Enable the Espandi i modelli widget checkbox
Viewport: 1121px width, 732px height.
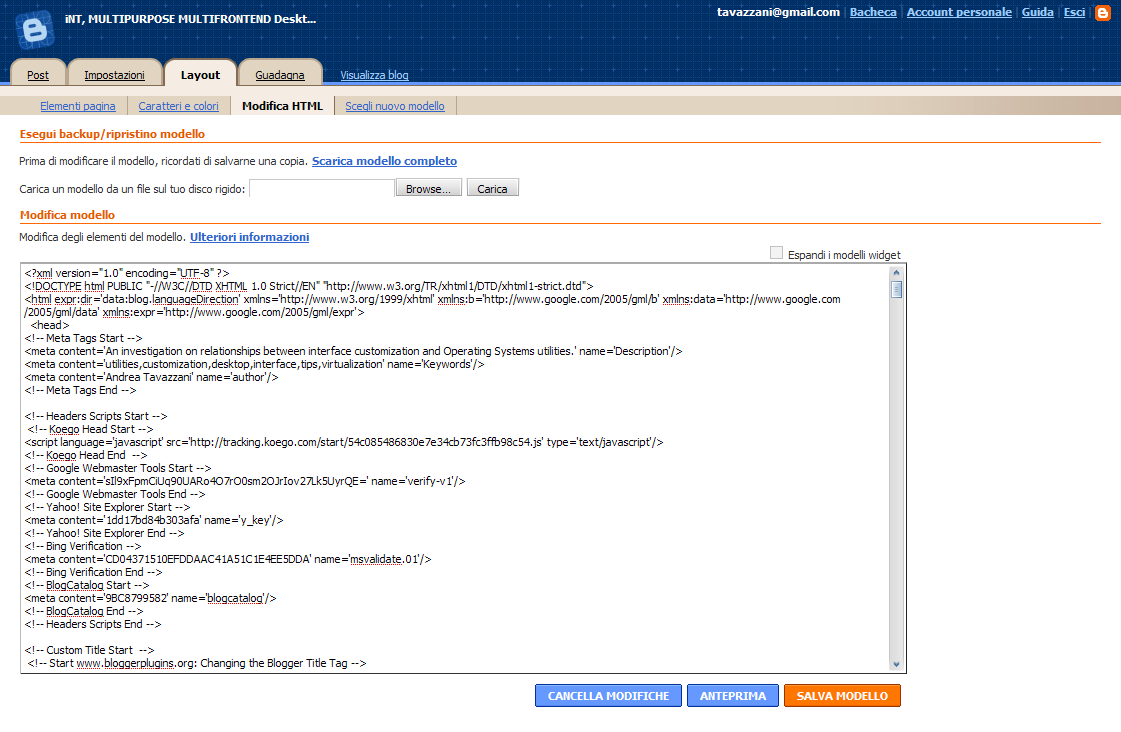[x=775, y=254]
